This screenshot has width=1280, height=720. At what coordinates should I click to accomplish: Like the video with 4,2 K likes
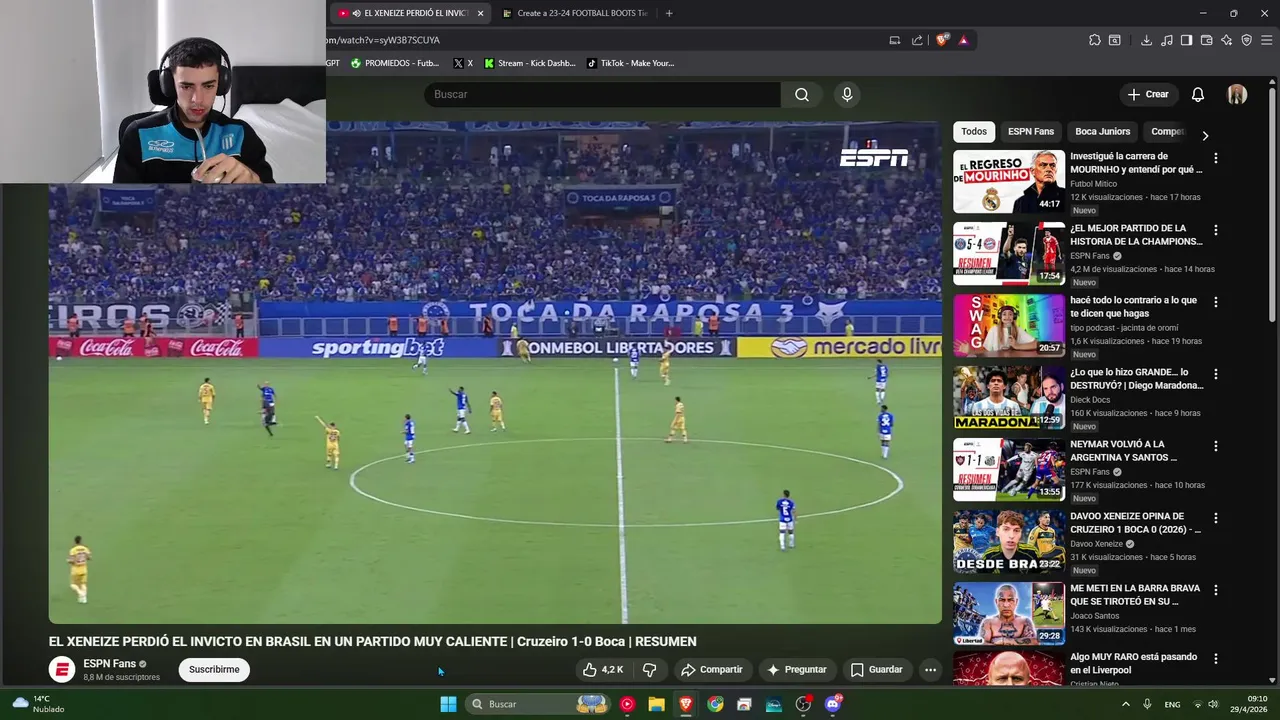click(603, 670)
